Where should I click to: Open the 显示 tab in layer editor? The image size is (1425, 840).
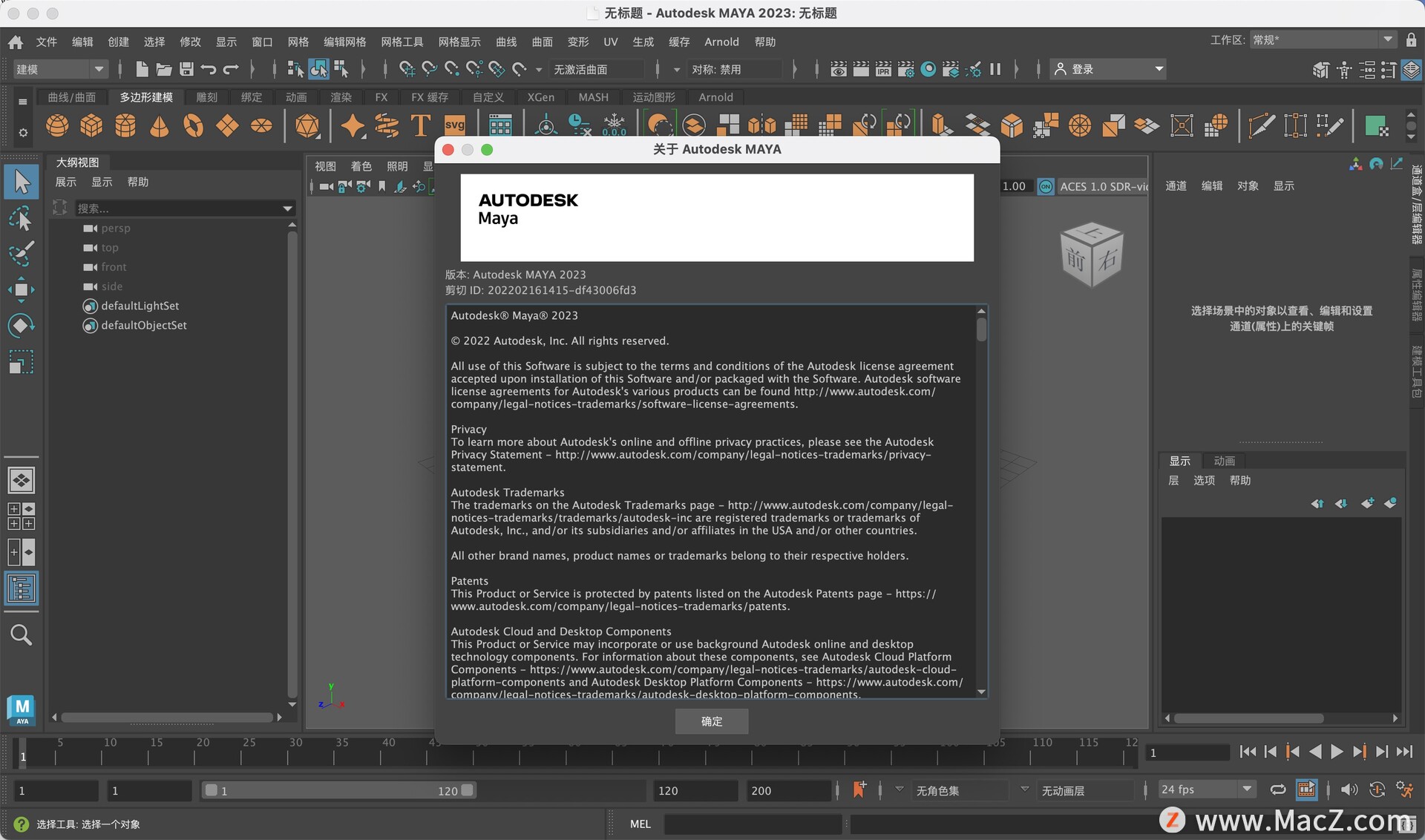click(1180, 461)
